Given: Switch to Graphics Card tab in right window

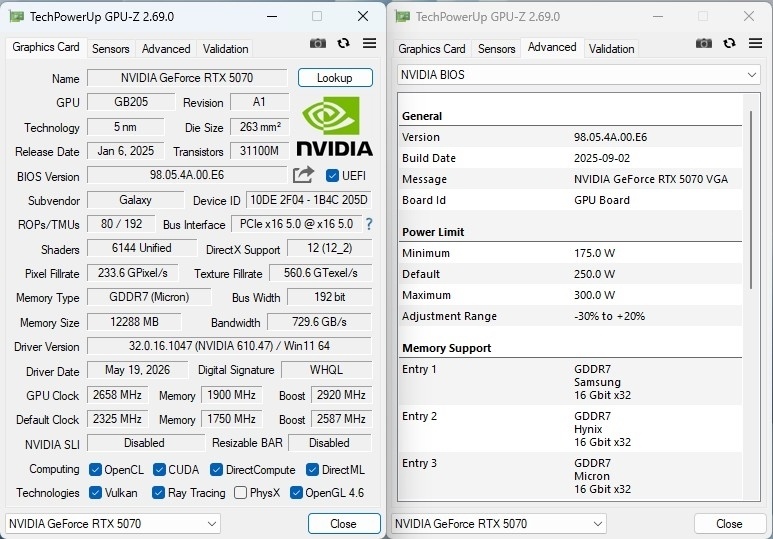Looking at the screenshot, I should (432, 49).
